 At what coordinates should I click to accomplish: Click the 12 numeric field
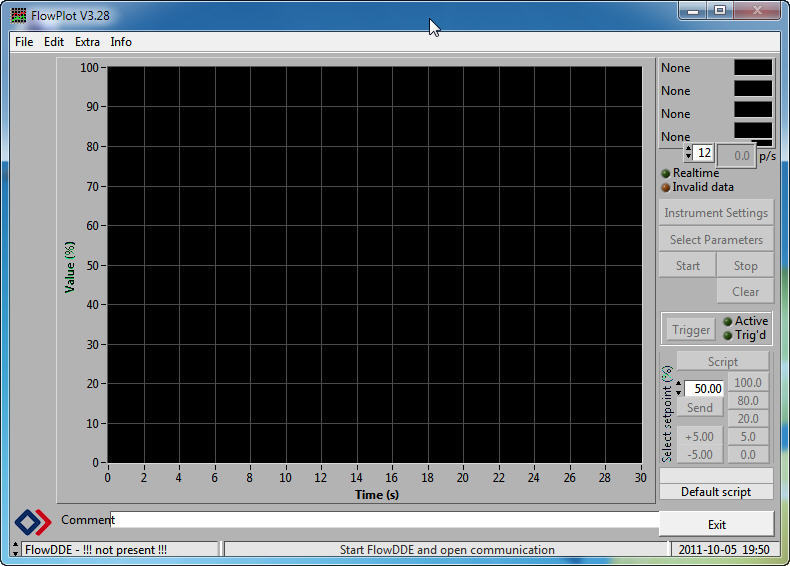pyautogui.click(x=703, y=152)
